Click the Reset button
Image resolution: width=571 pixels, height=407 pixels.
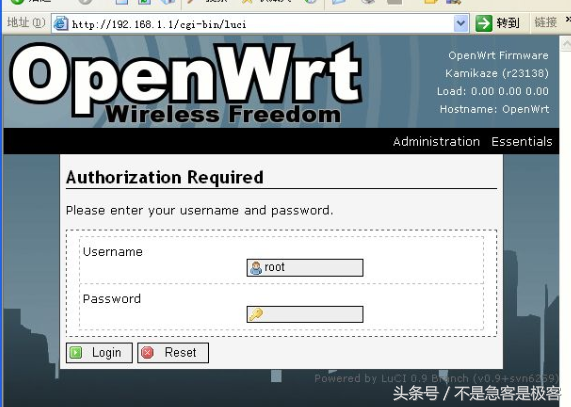pyautogui.click(x=173, y=352)
